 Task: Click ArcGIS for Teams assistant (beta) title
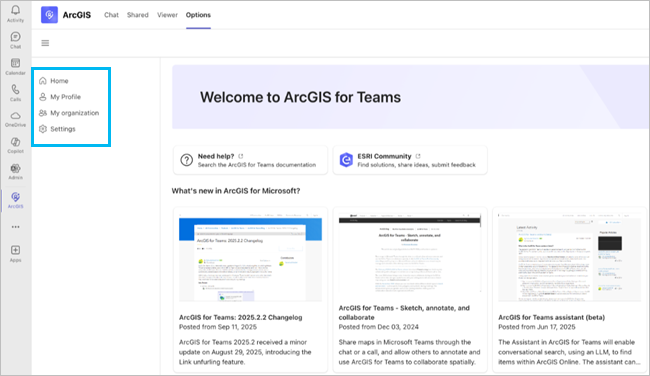click(x=551, y=318)
